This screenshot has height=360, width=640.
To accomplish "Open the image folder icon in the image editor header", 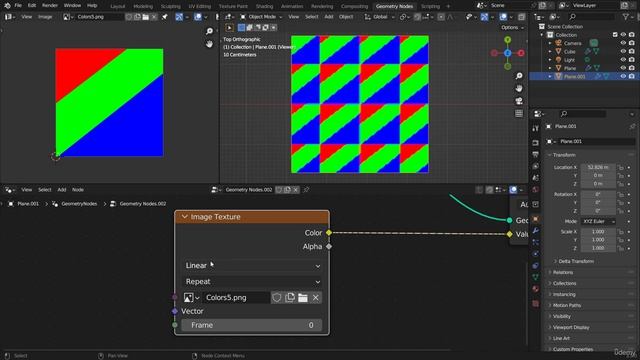I will pos(145,17).
